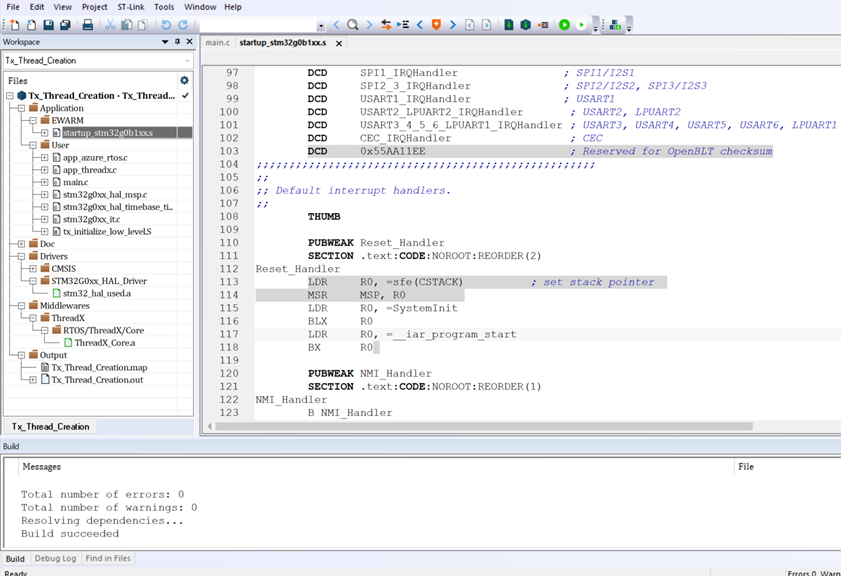Redo the last undone edit

[x=183, y=25]
